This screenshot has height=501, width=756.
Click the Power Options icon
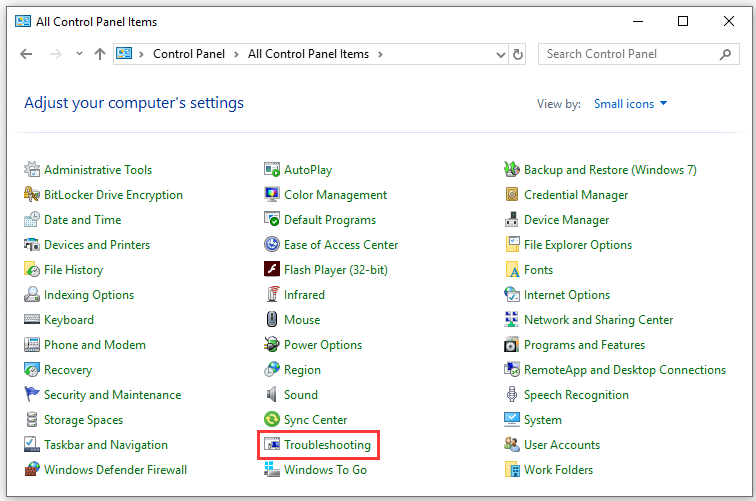pos(272,344)
